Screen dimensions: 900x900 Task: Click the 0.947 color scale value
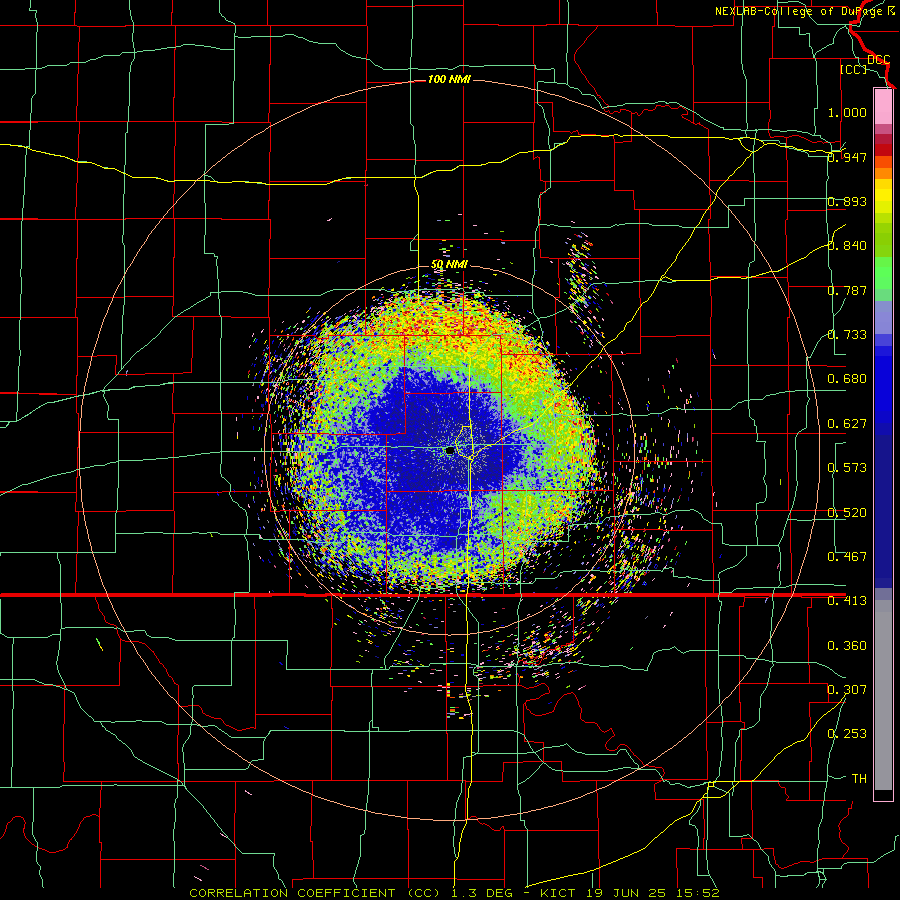coord(847,157)
